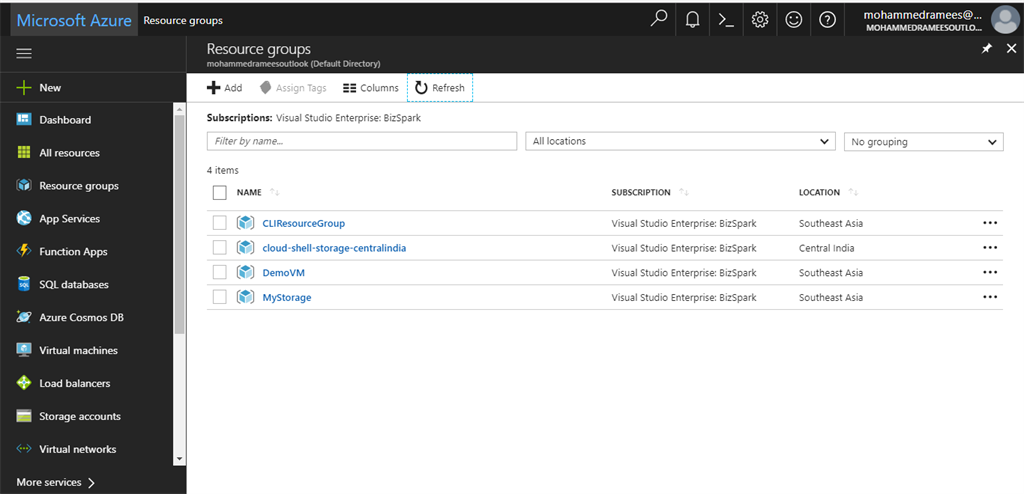Image resolution: width=1024 pixels, height=494 pixels.
Task: Open the settings gear icon
Action: pyautogui.click(x=760, y=20)
